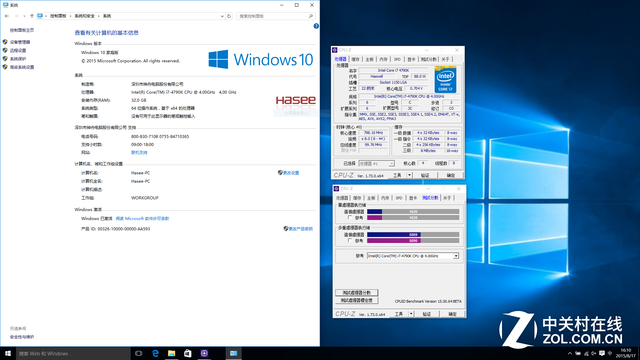Go up one level in Control Panel
Viewport: 640px width, 360px height.
[x=32, y=16]
